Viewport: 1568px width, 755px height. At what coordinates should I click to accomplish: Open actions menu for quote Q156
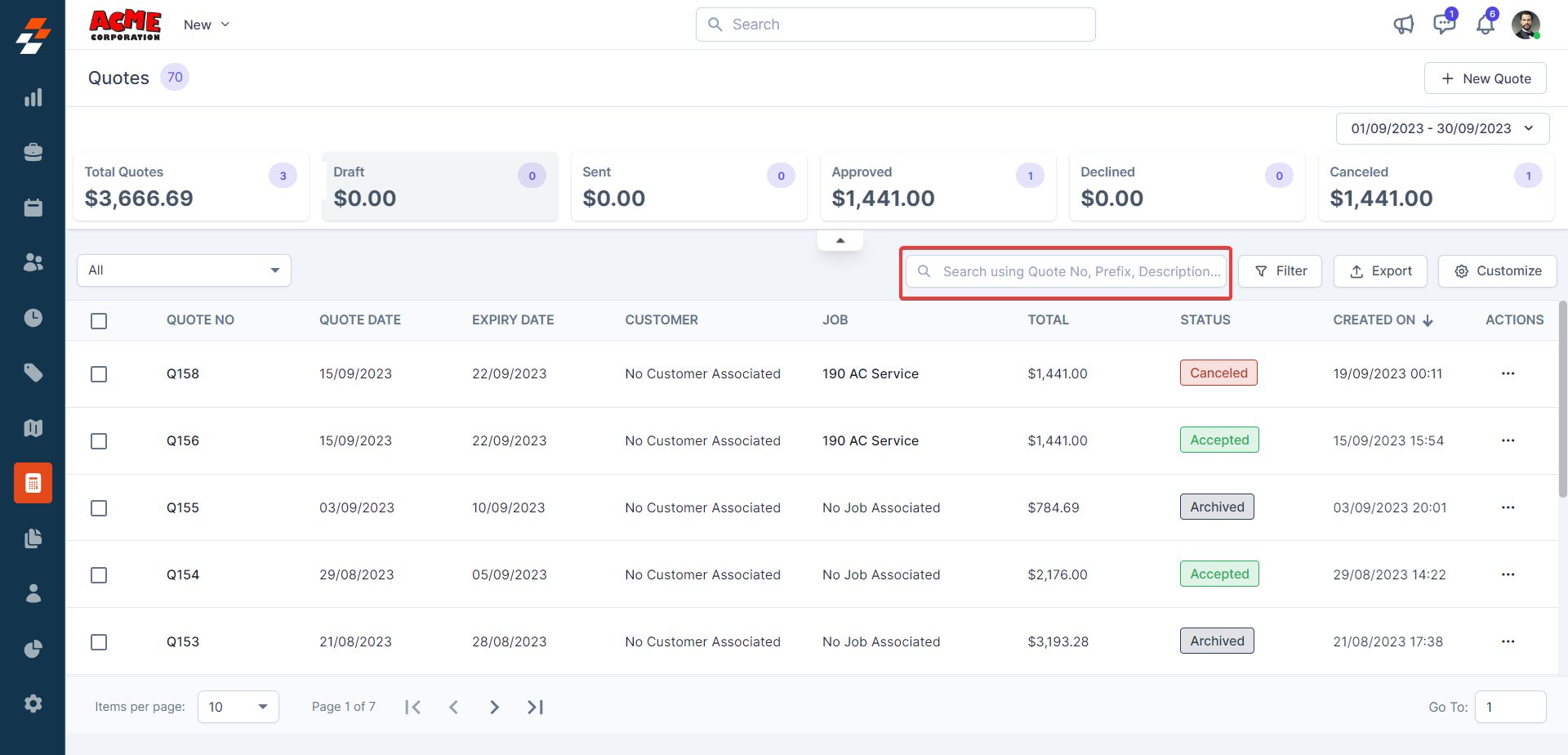coord(1508,440)
